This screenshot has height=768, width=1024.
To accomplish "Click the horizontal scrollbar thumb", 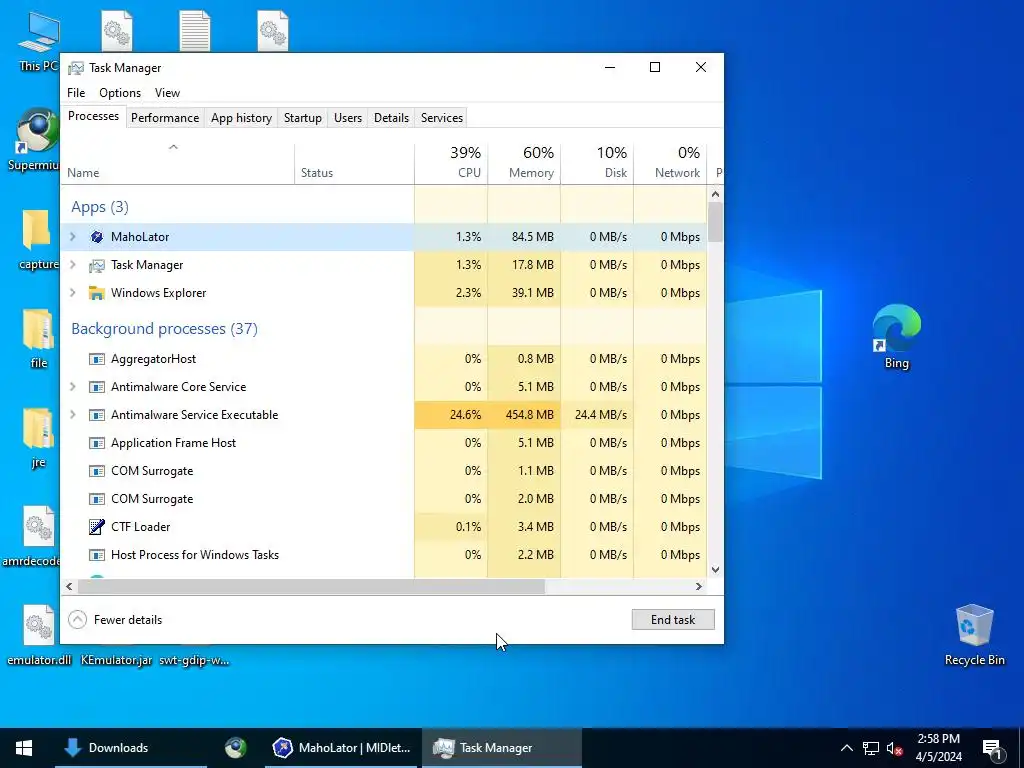I will point(311,586).
